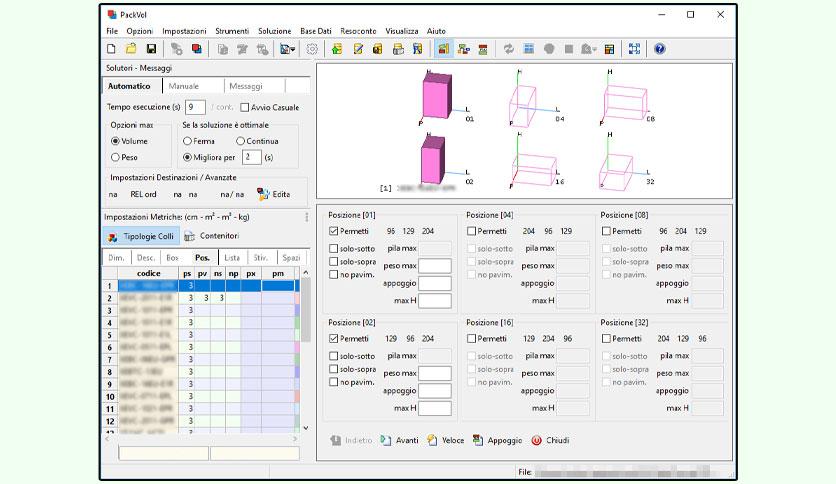Save project using floppy disk icon
Screen dimensions: 836x484
coord(151,49)
